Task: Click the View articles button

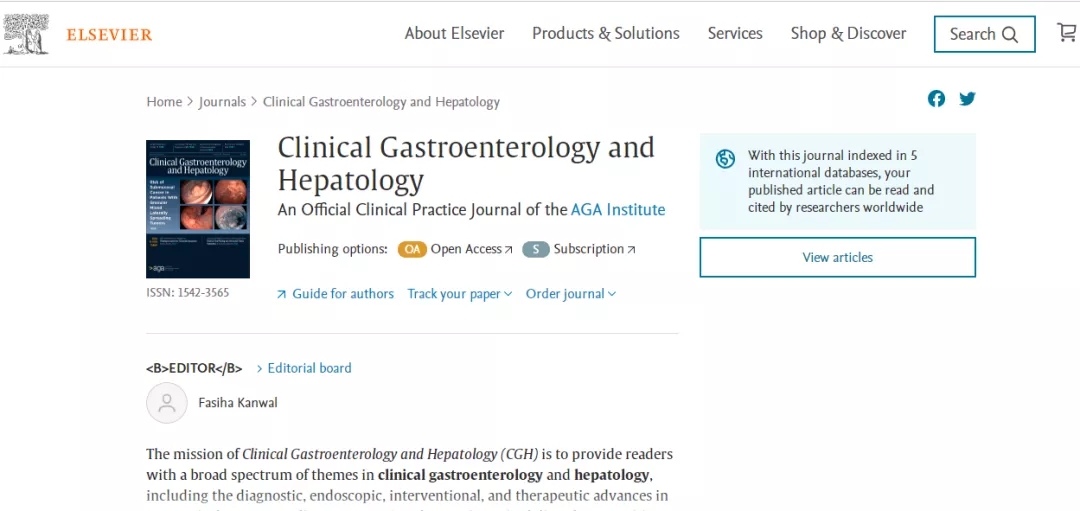Action: tap(837, 257)
